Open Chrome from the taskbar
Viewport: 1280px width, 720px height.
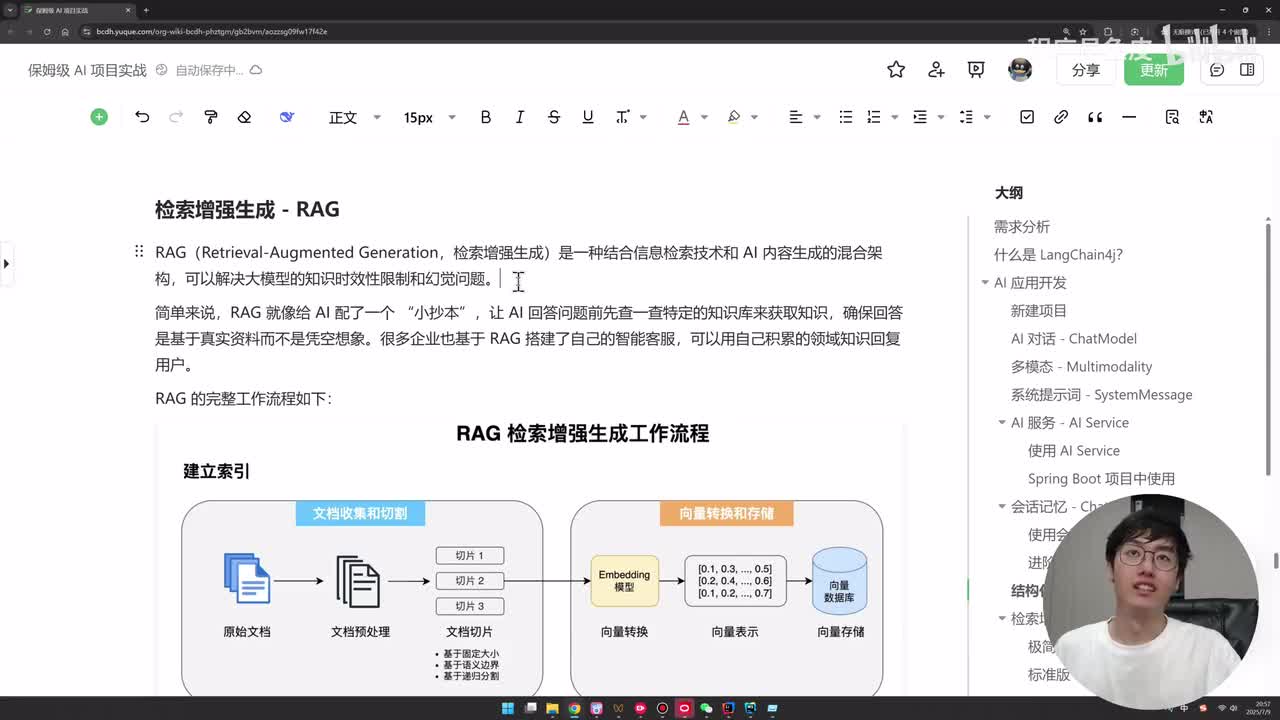(574, 708)
